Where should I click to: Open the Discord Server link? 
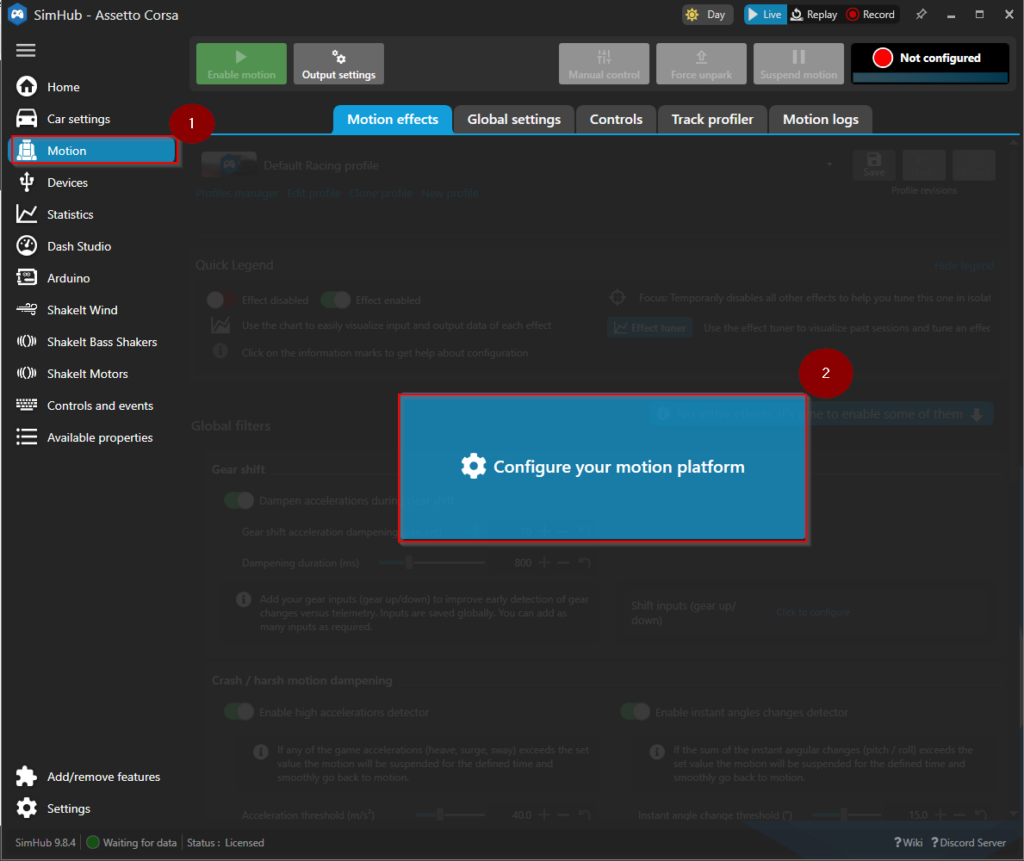coord(968,843)
